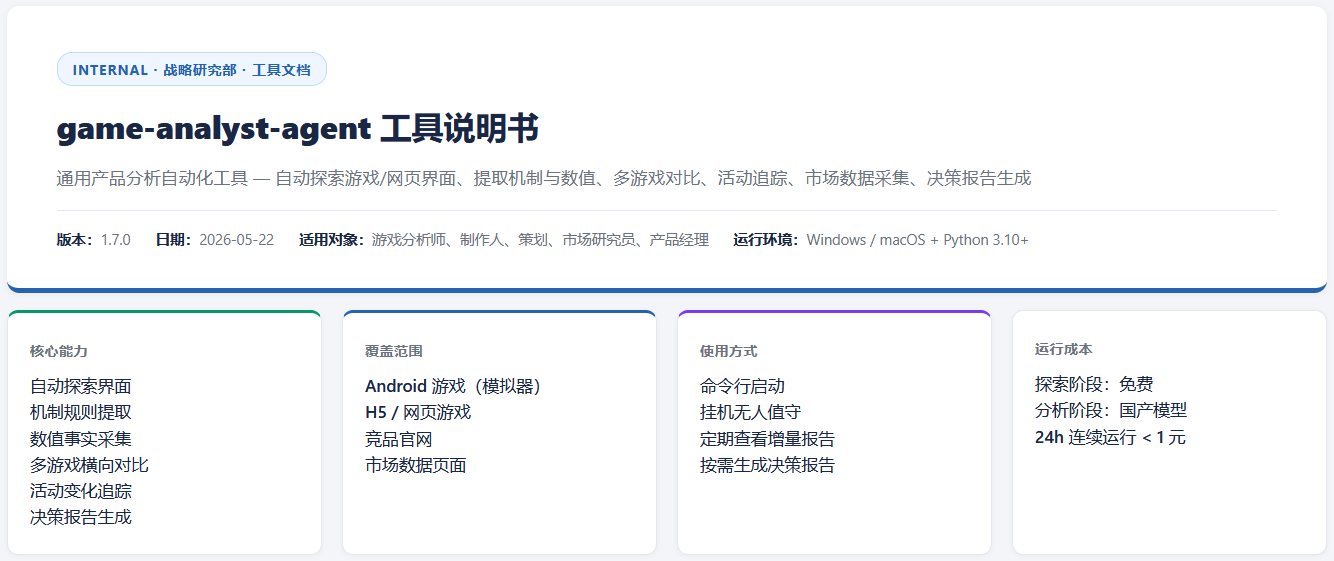Screen dimensions: 1334x561
Task: Click the 竞品官网 line
Action: pos(399,439)
